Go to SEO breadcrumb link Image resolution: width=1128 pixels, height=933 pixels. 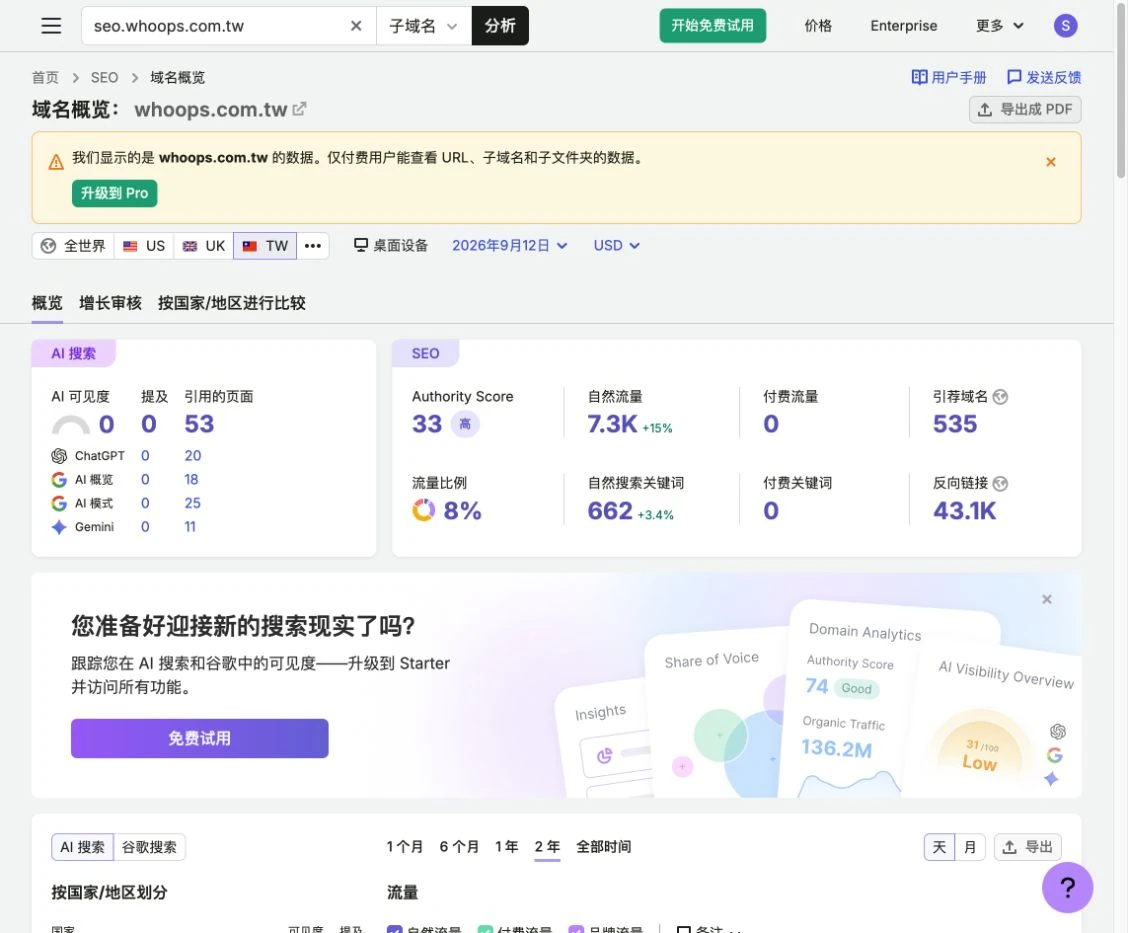click(x=104, y=77)
